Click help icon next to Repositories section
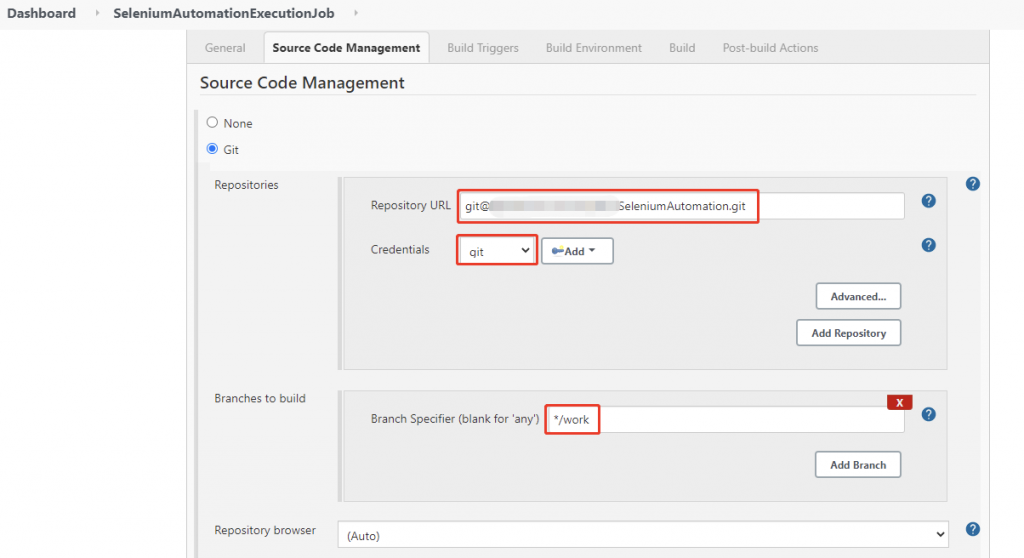1024x558 pixels. tap(972, 184)
